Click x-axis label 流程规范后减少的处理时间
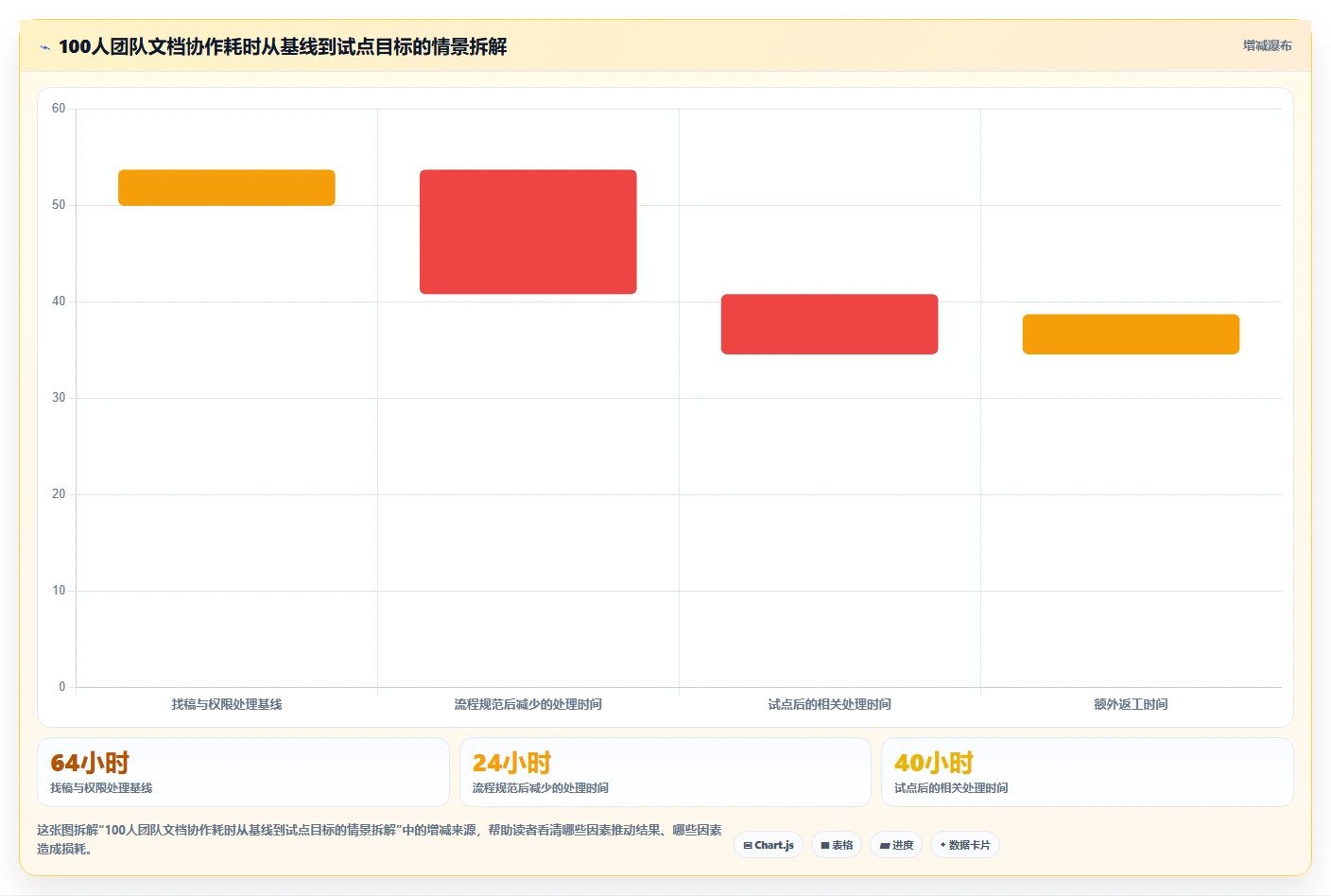 click(528, 704)
